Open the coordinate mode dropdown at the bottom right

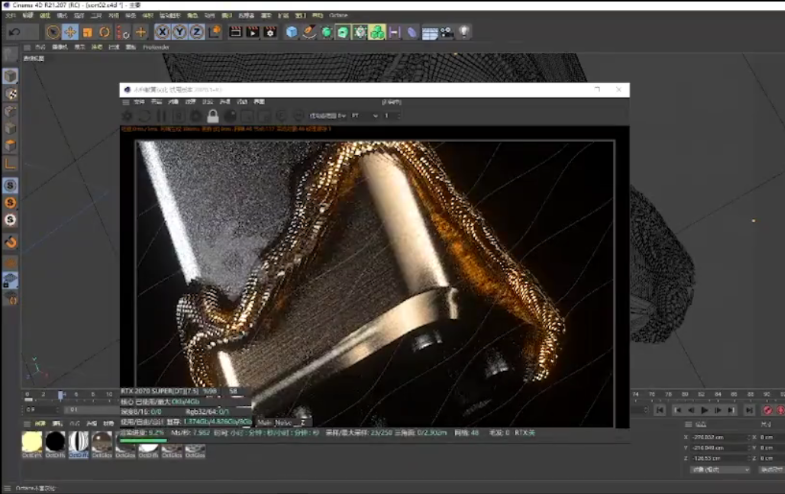(720, 469)
